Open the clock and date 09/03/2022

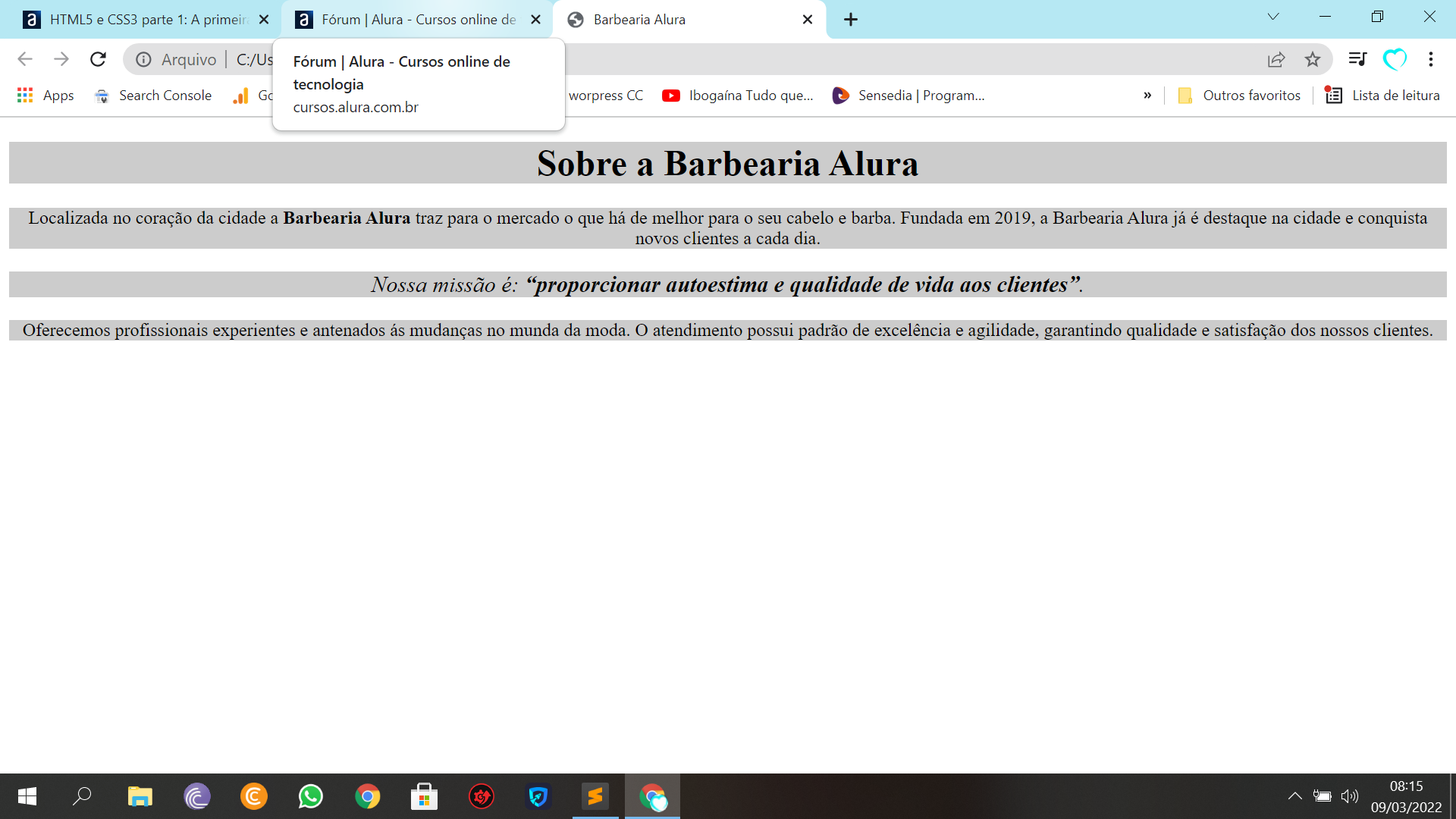tap(1406, 796)
